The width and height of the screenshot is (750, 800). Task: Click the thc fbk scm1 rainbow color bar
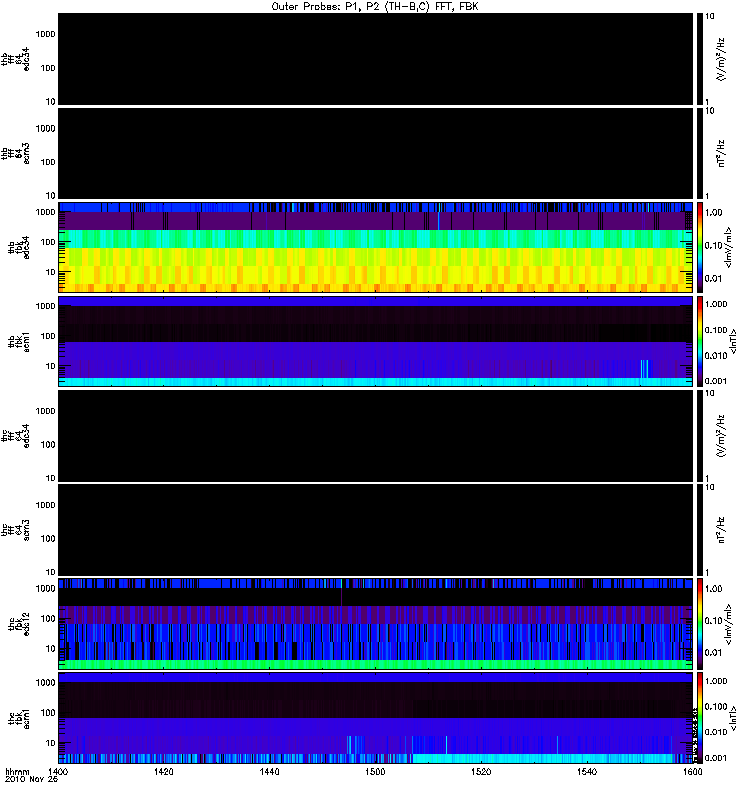click(700, 718)
